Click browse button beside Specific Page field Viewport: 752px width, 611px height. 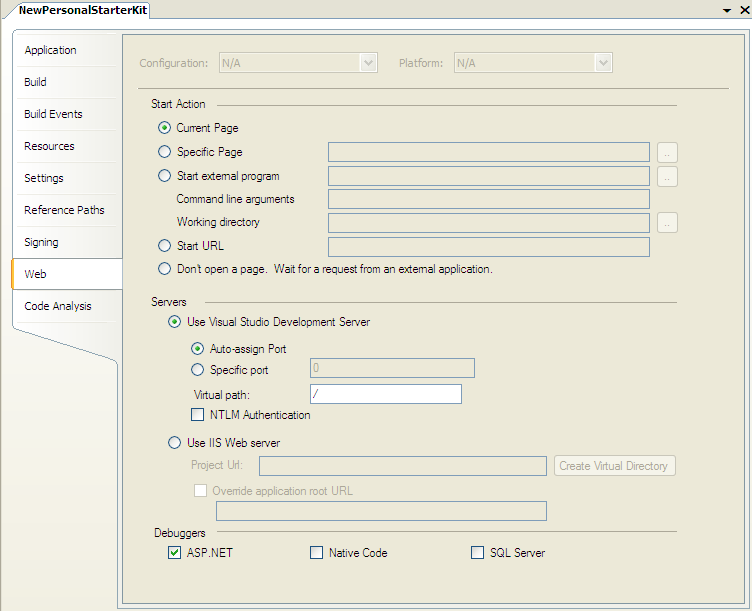point(668,153)
